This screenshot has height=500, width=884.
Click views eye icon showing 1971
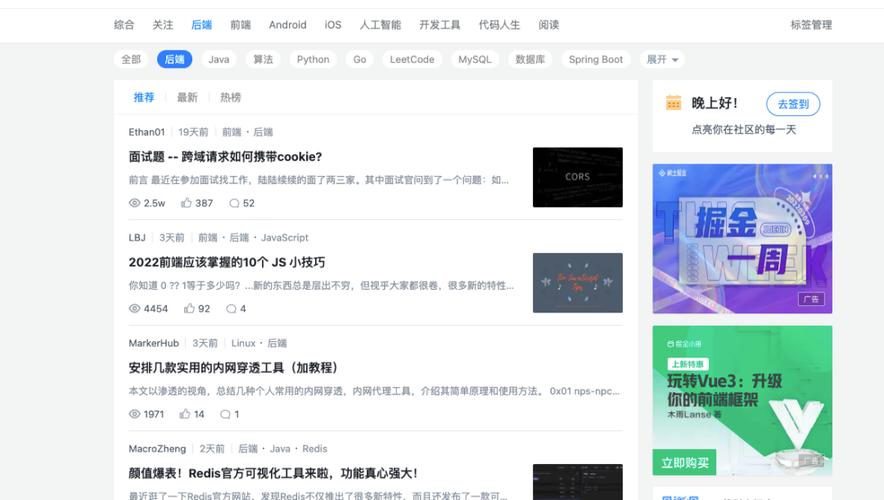[134, 414]
